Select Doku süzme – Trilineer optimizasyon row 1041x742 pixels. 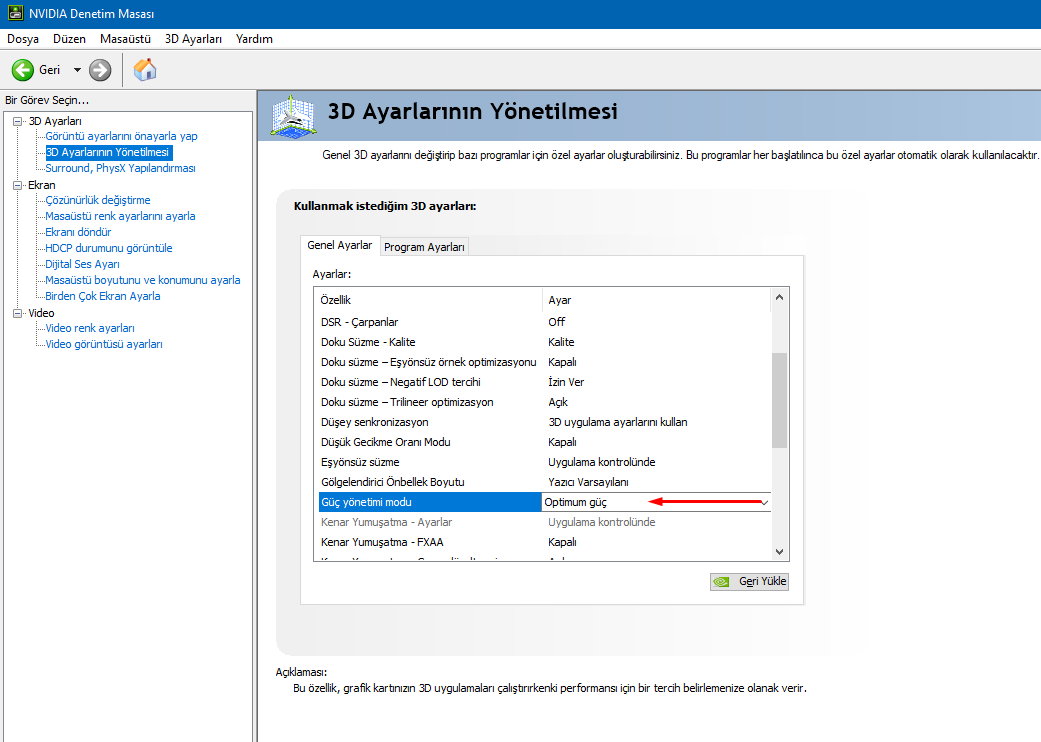[544, 402]
